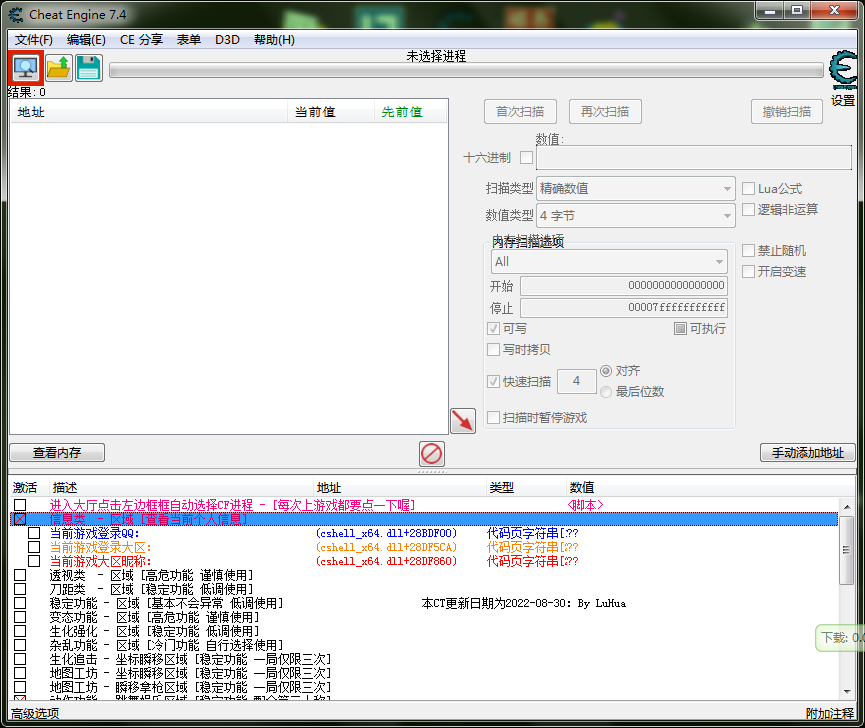
Task: Toggle the 开启变速 checkbox
Action: (749, 271)
